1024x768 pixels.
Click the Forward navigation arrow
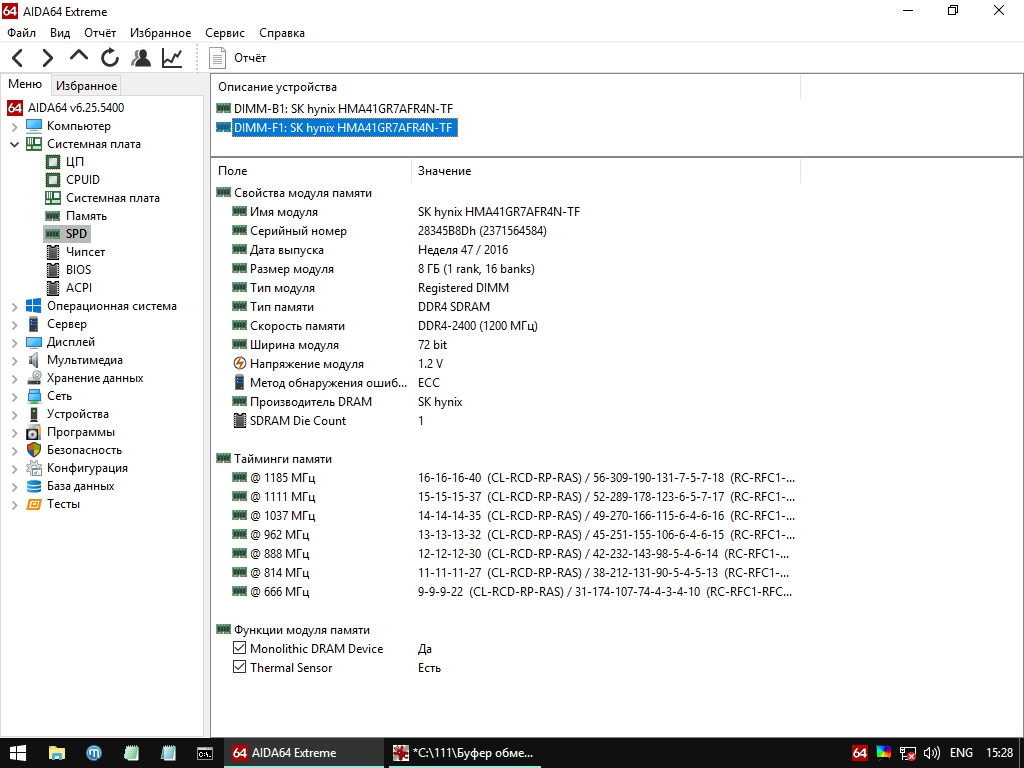click(x=48, y=58)
